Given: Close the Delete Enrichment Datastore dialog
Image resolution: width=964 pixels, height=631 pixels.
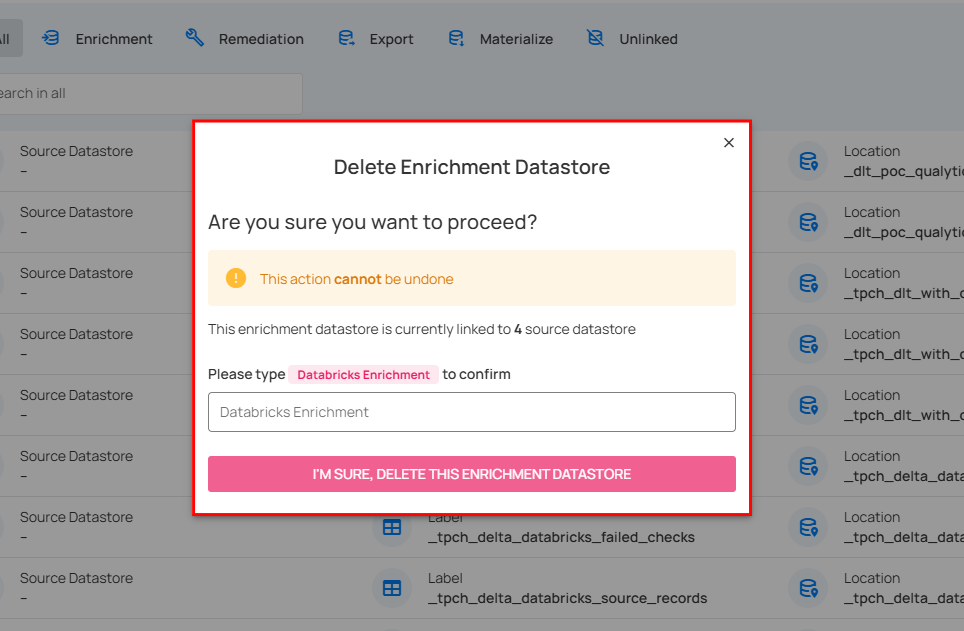Looking at the screenshot, I should tap(729, 143).
